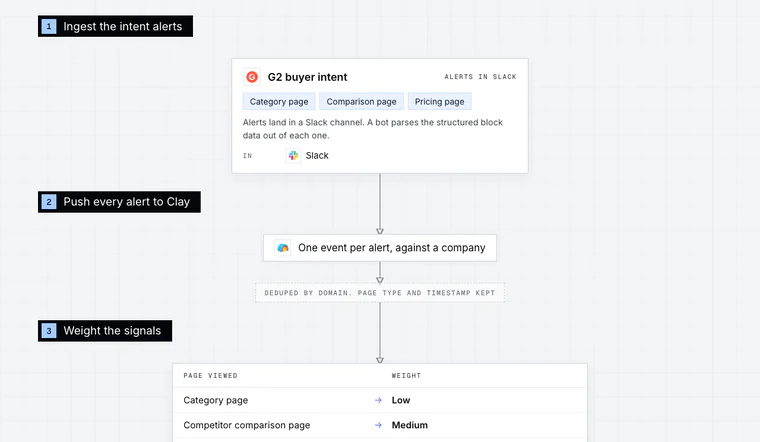Click the 'G2 buyer intent' card title
760x442 pixels.
coord(307,77)
